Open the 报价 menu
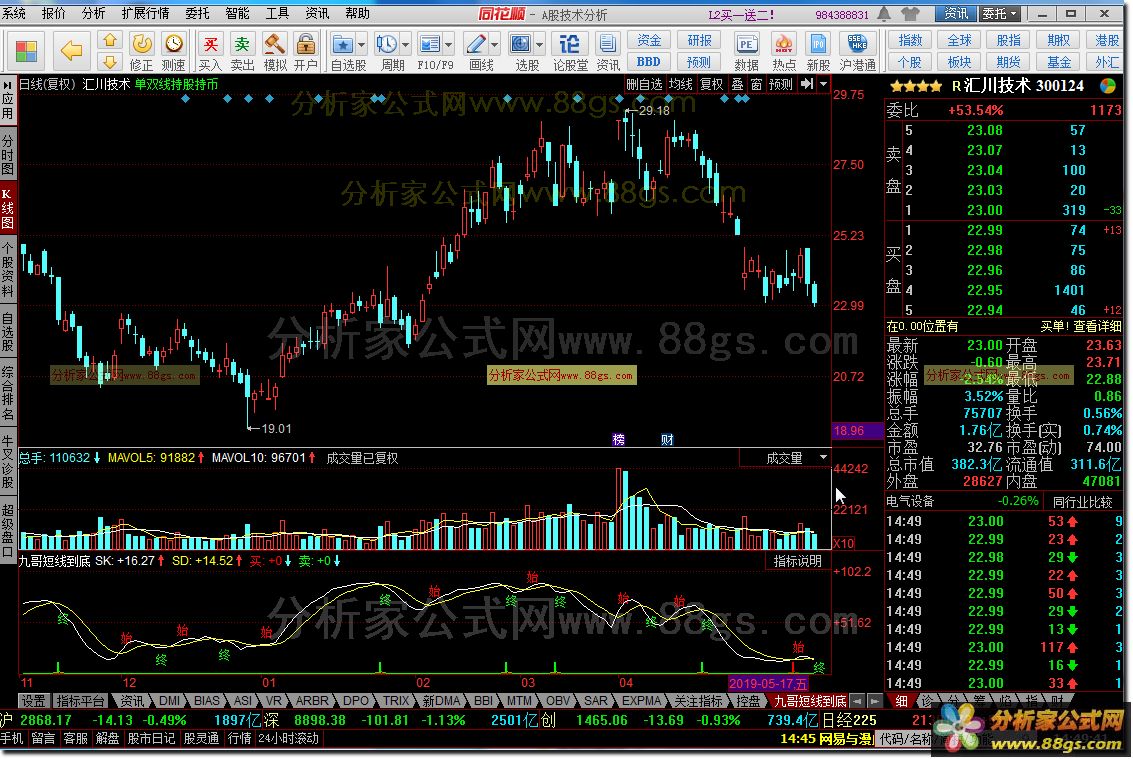This screenshot has height=759, width=1133. pos(53,14)
